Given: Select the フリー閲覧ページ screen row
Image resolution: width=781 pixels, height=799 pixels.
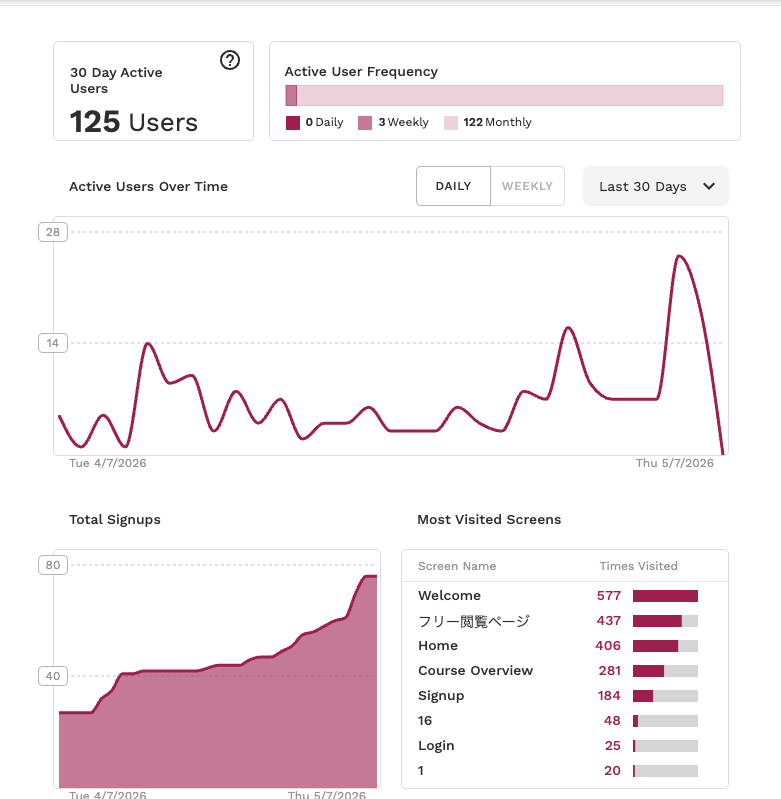Looking at the screenshot, I should pos(565,621).
